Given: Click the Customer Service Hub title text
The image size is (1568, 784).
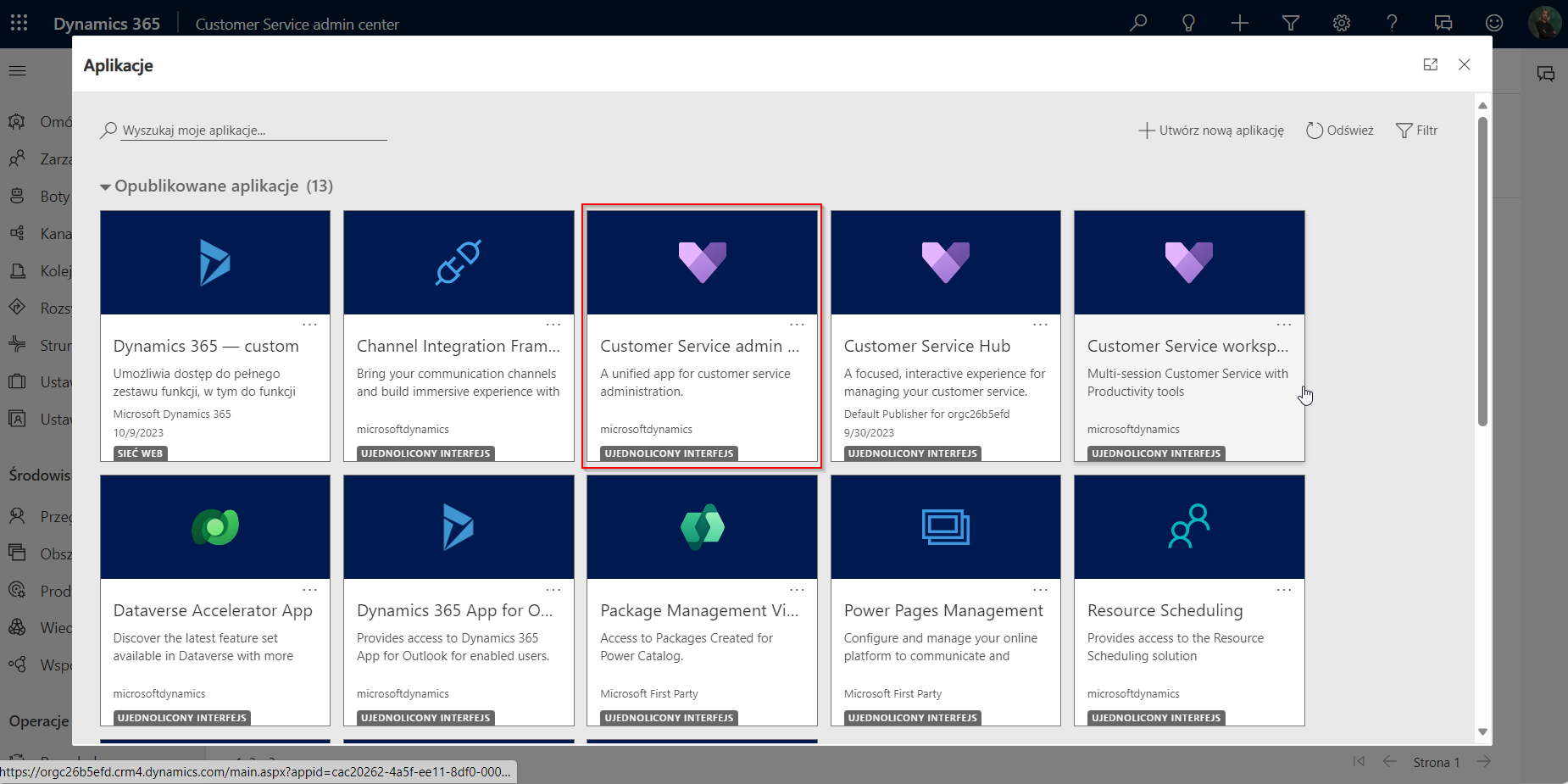Looking at the screenshot, I should 927,346.
